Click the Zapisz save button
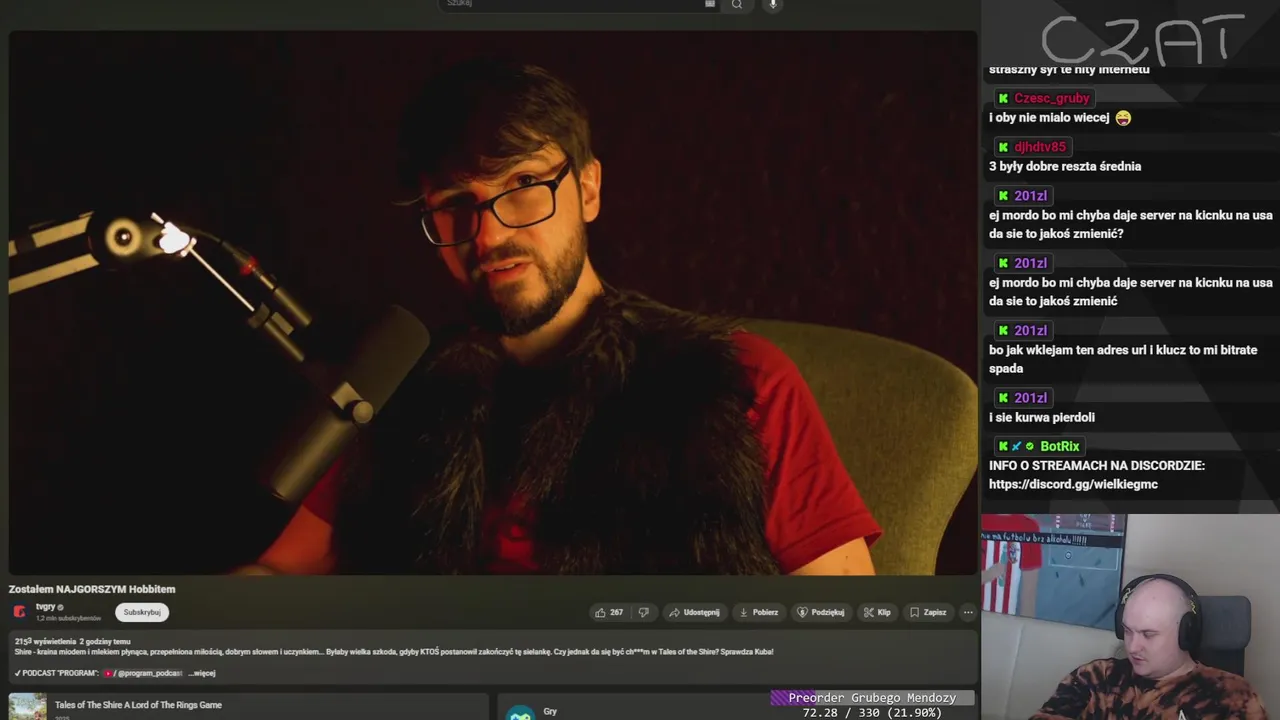Viewport: 1280px width, 720px height. 928,612
